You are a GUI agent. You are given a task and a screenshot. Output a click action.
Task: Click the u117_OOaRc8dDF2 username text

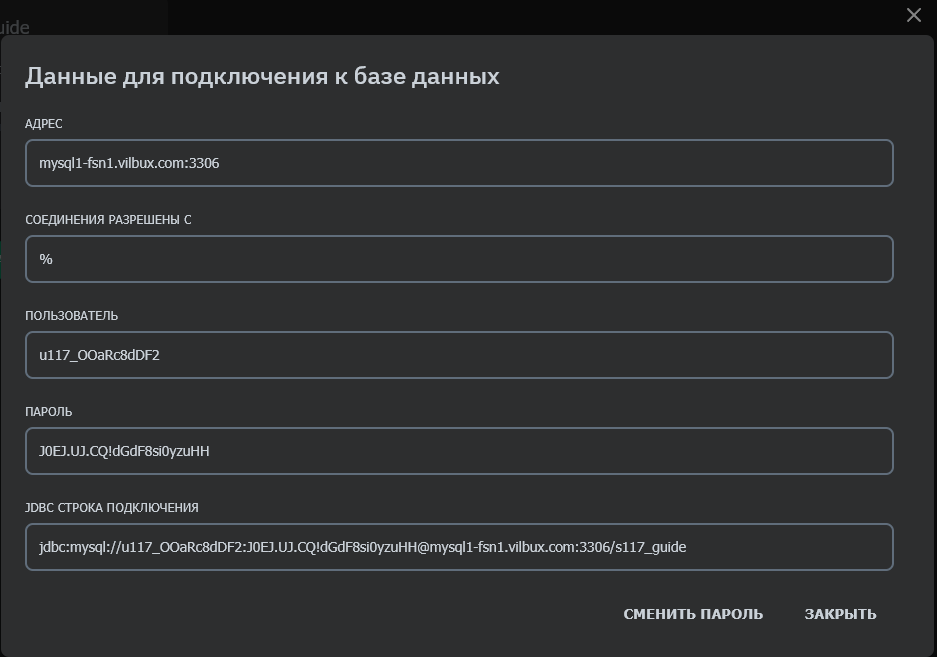102,354
